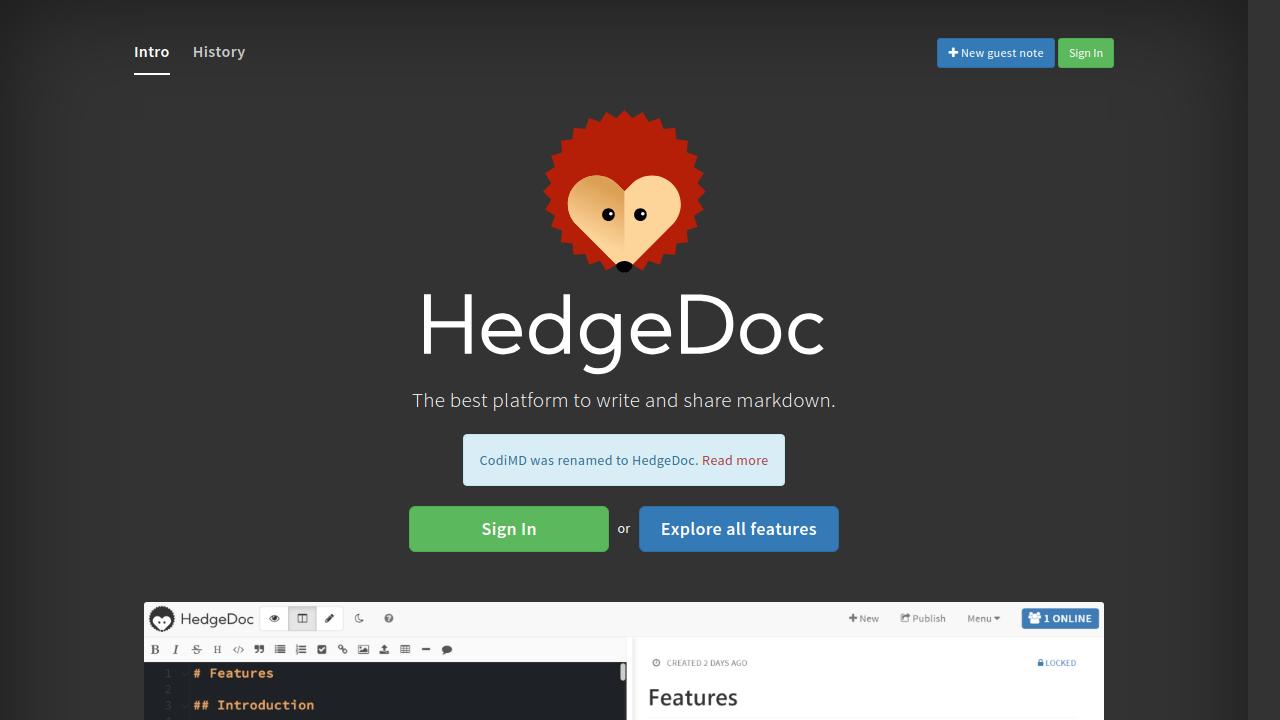Insert an image
The image size is (1280, 720).
[x=364, y=649]
